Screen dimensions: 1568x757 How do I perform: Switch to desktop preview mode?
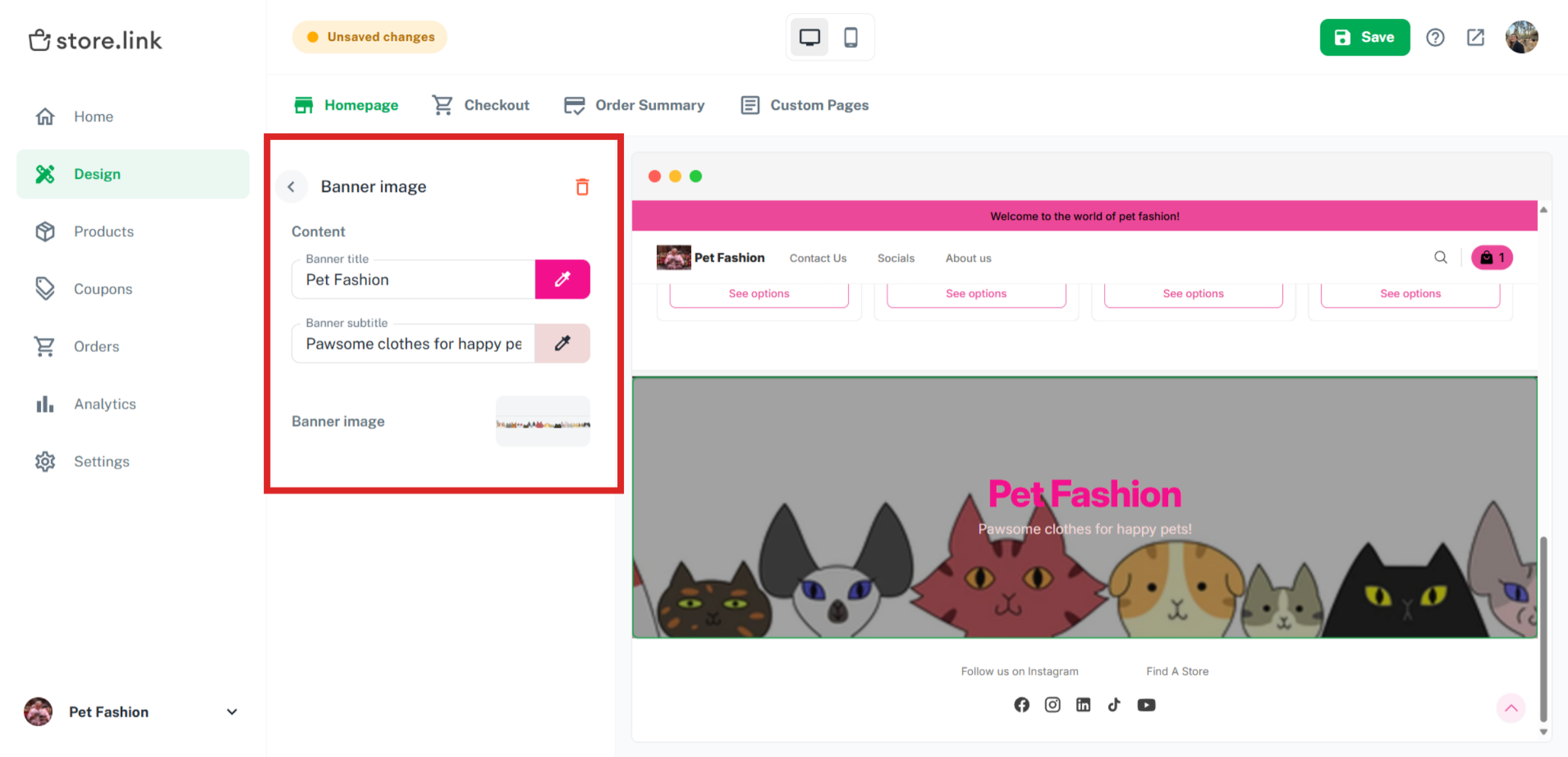pyautogui.click(x=809, y=37)
